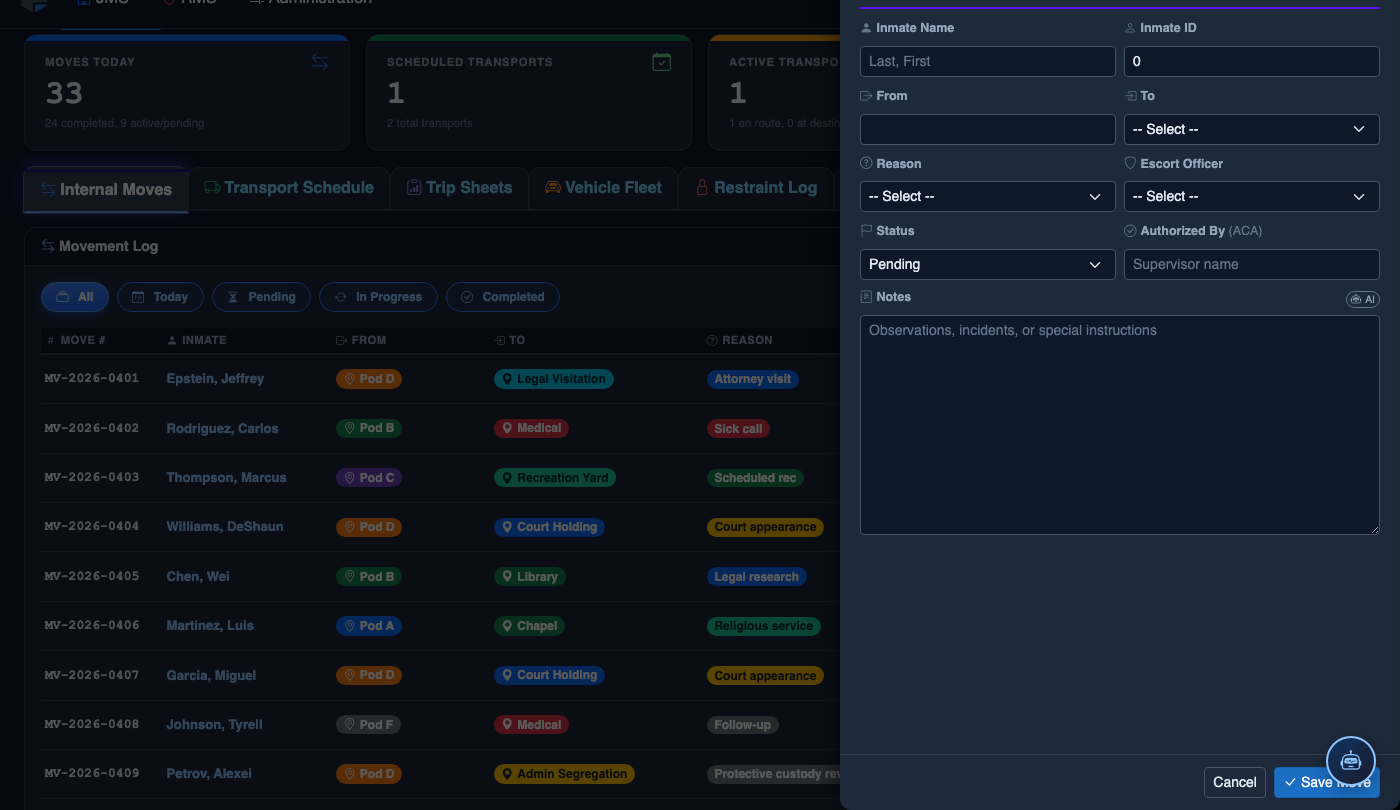This screenshot has height=810, width=1400.
Task: Click the Inmate Name input field
Action: pos(987,61)
